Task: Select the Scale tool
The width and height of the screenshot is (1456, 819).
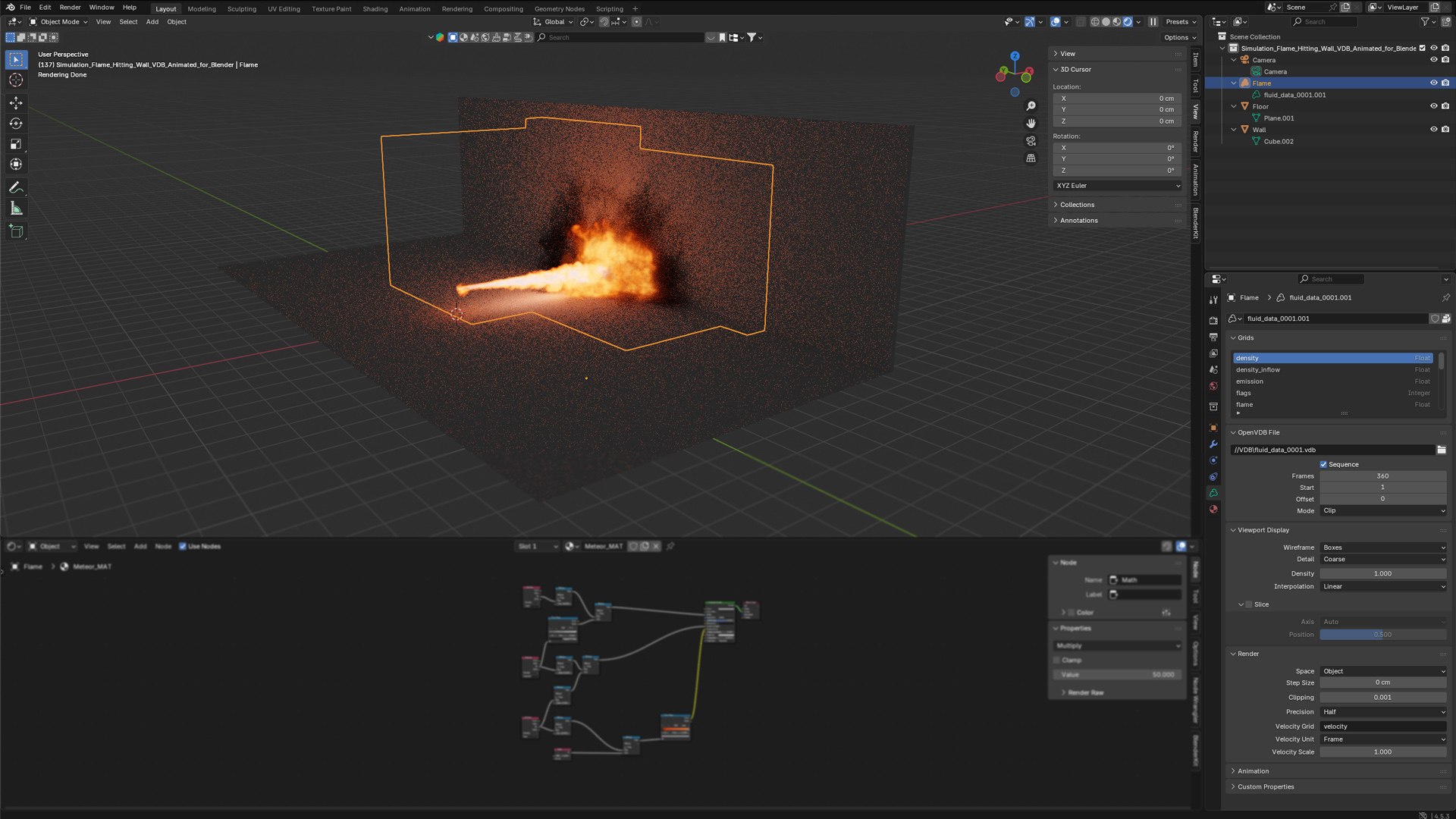Action: (x=16, y=143)
